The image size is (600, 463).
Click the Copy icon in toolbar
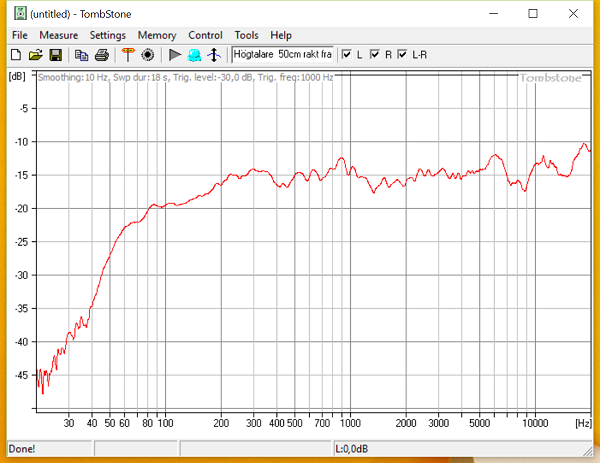click(82, 54)
